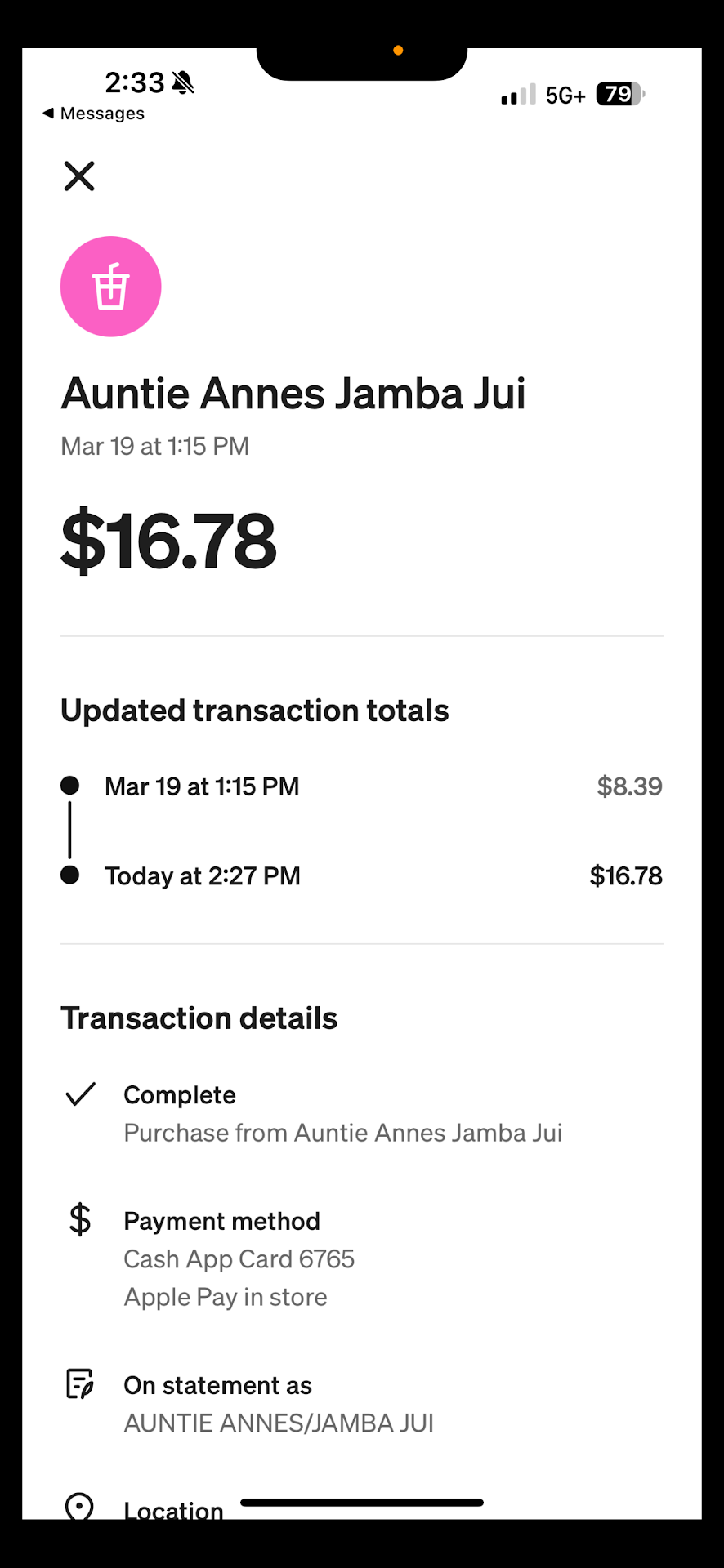Tap the cellular signal bars icon
Image resolution: width=724 pixels, height=1568 pixels.
[518, 95]
